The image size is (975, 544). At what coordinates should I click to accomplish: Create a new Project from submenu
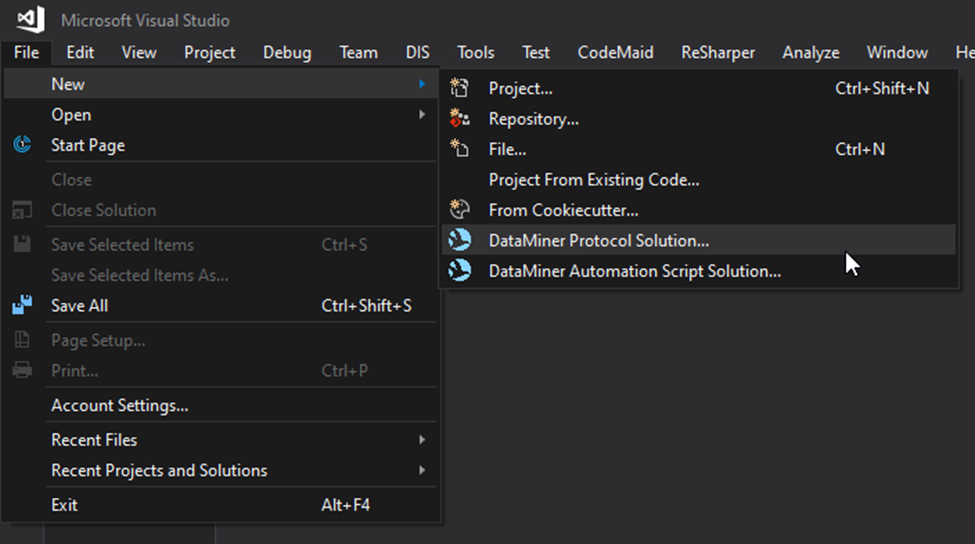pyautogui.click(x=698, y=88)
